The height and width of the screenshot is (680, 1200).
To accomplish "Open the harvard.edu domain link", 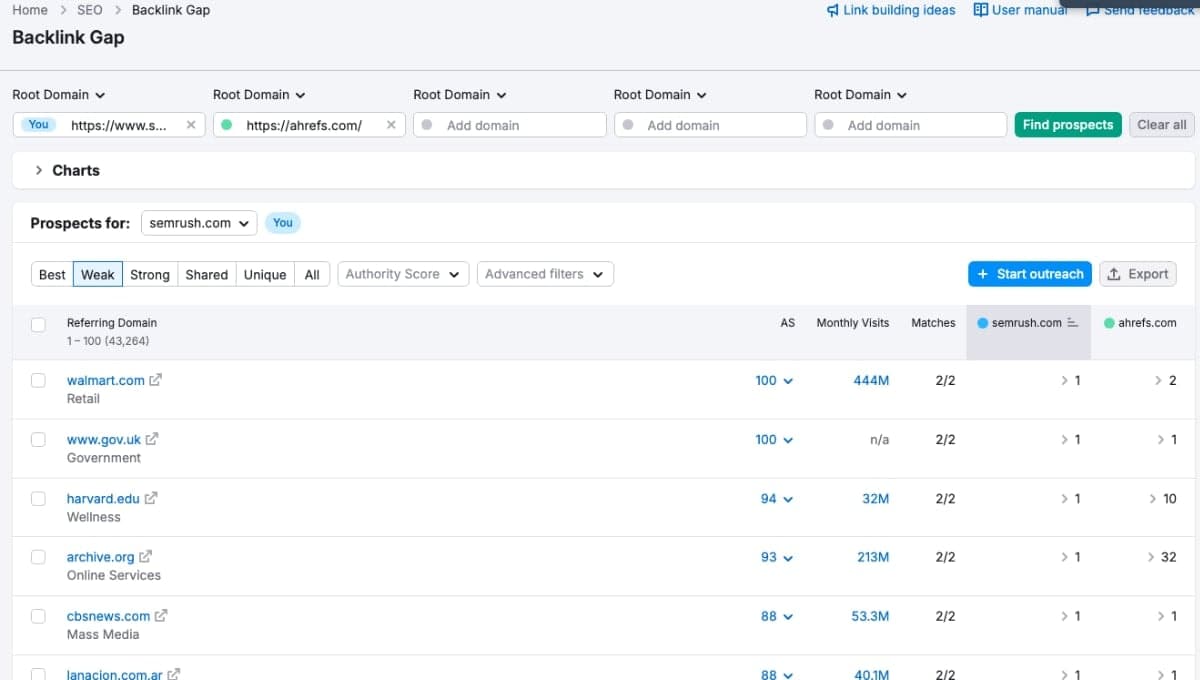I will (103, 498).
